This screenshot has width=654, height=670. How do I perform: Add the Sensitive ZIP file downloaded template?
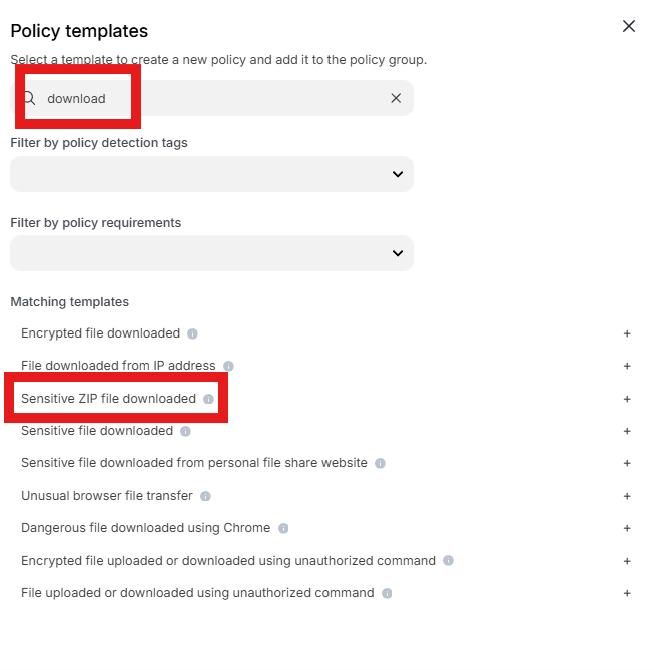[x=627, y=399]
